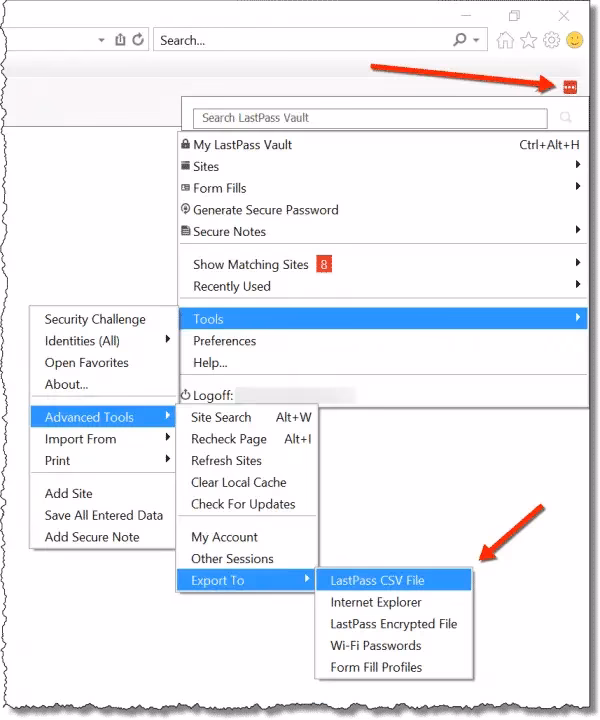
Task: Open the browser settings gear icon
Action: tap(551, 40)
